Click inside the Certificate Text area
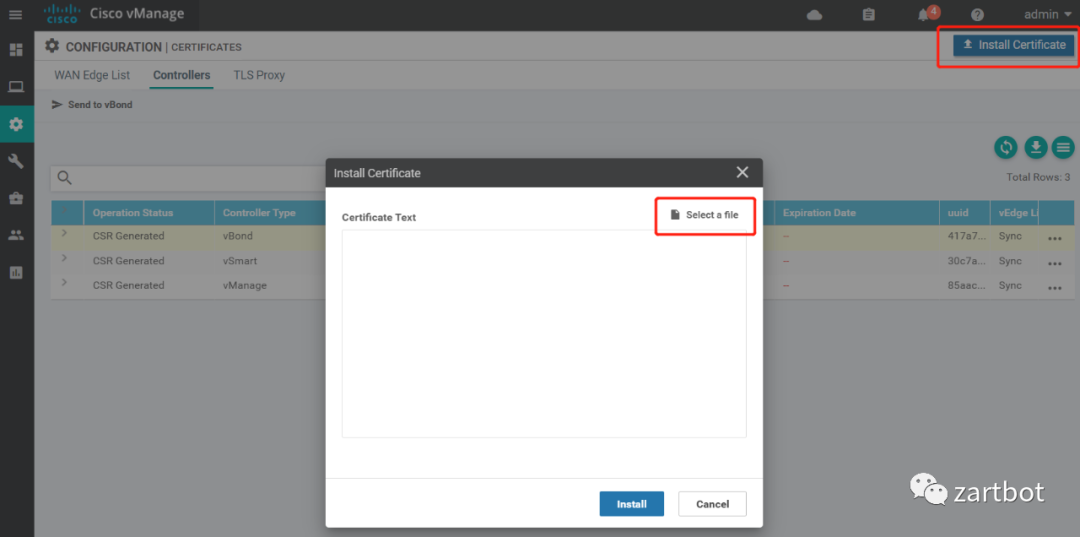 click(544, 333)
